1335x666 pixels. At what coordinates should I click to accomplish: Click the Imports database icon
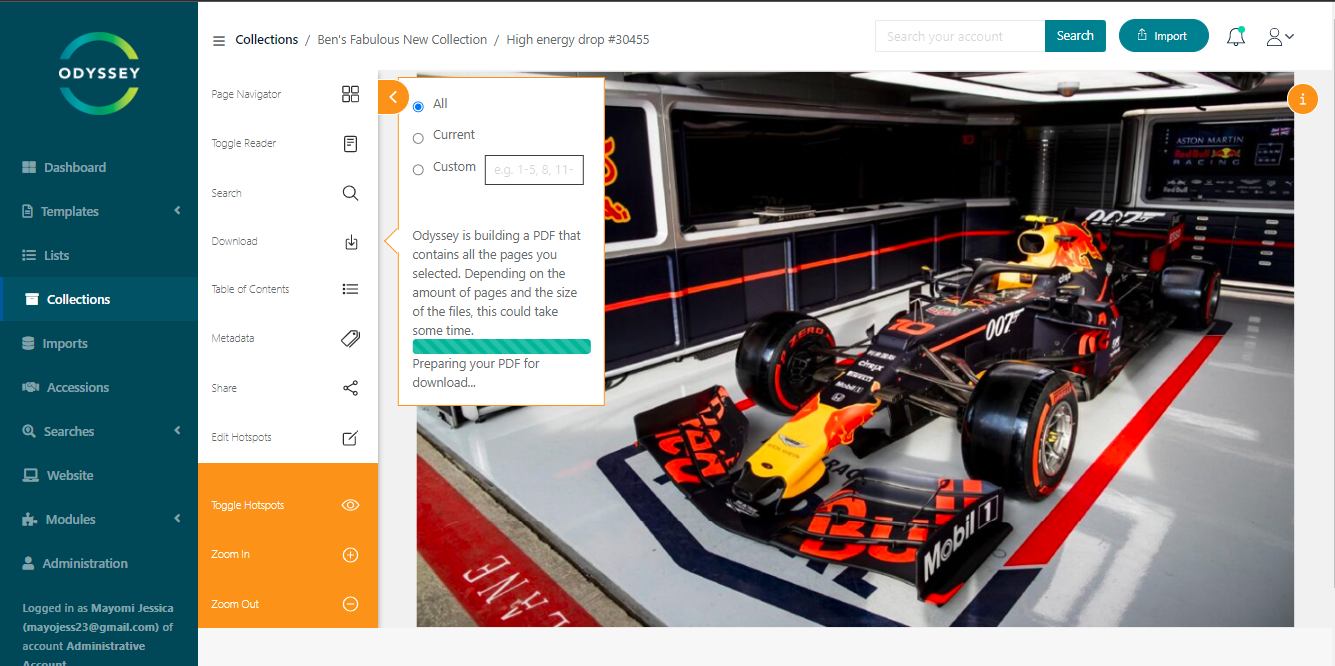28,344
